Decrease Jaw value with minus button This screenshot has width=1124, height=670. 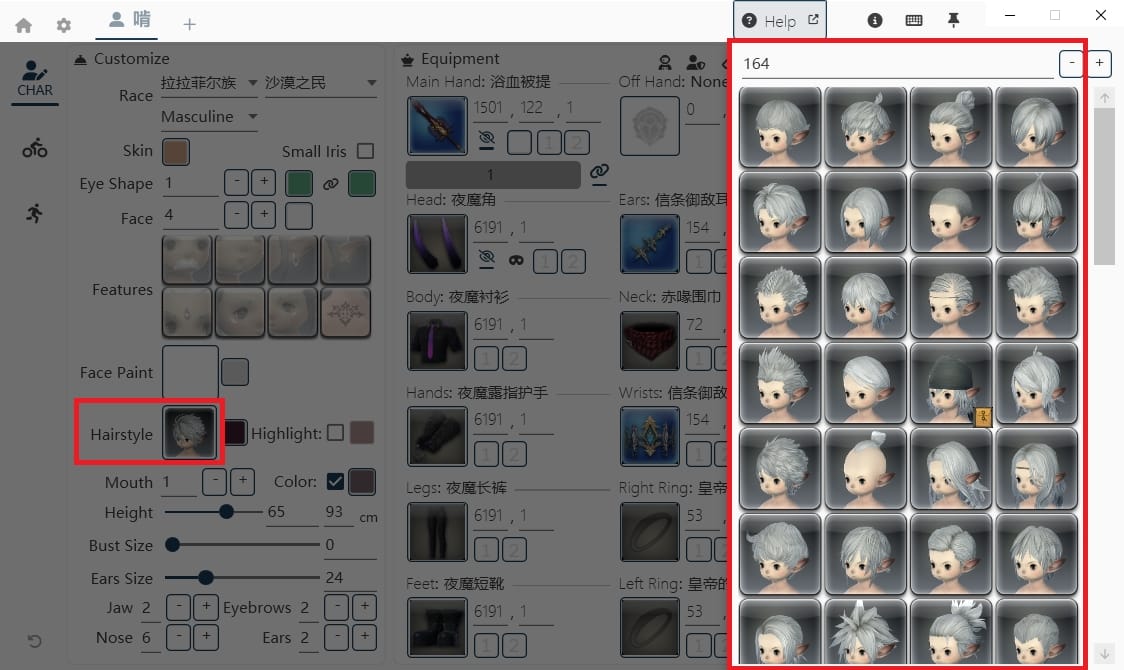[178, 608]
